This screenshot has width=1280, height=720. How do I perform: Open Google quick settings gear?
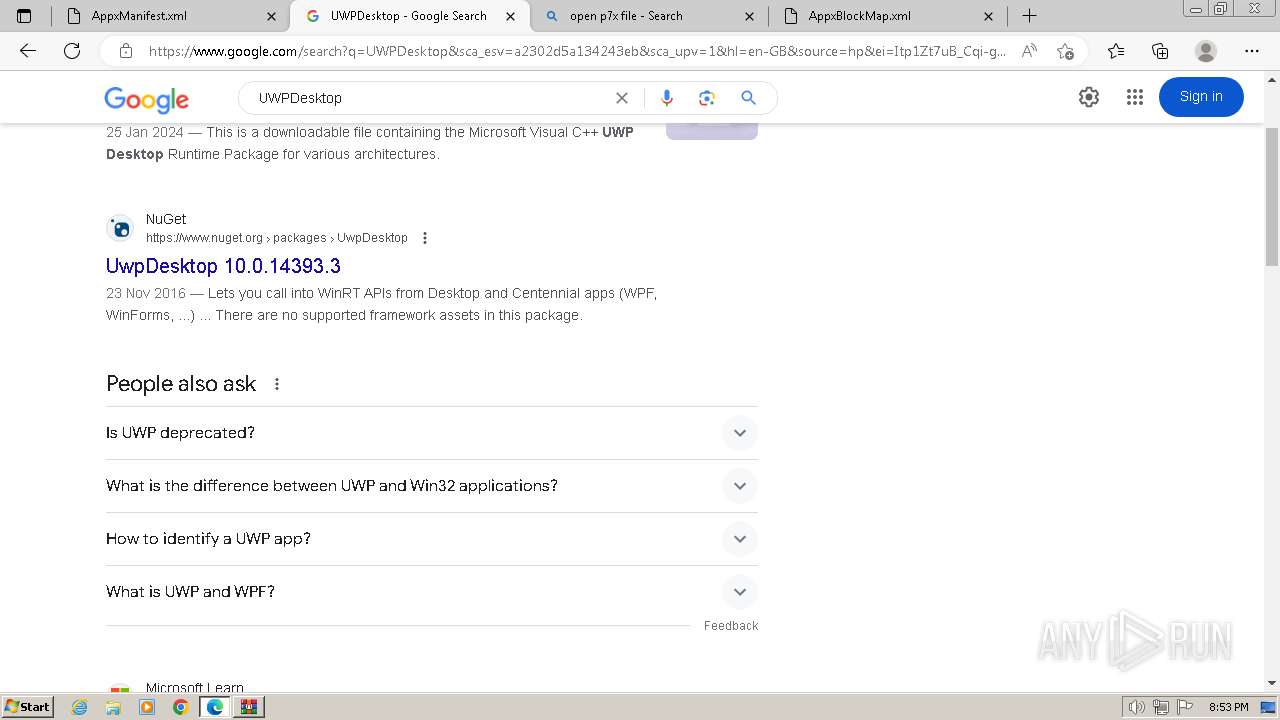(x=1089, y=97)
